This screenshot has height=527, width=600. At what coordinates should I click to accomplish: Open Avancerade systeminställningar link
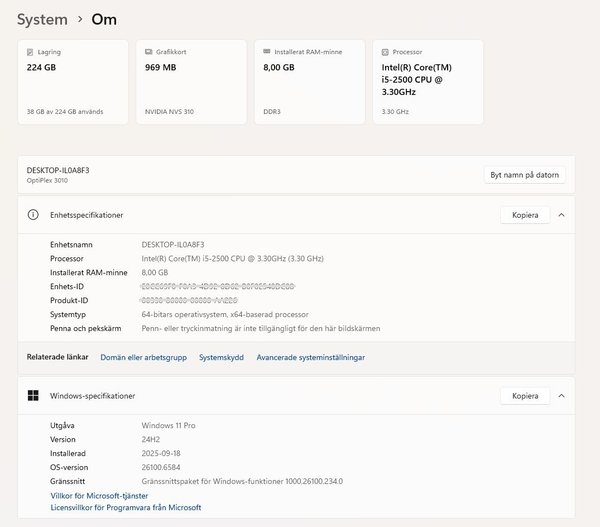310,357
